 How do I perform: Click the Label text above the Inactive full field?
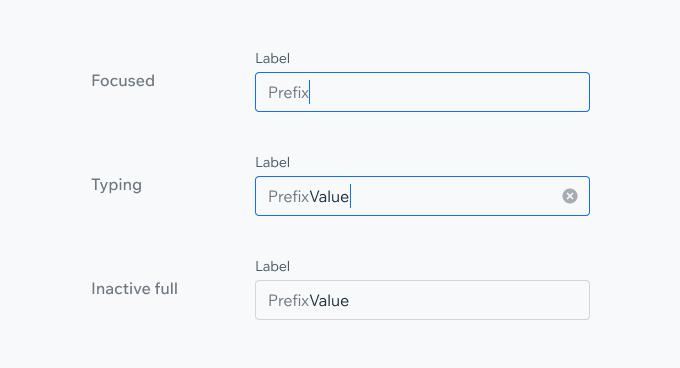pos(272,266)
